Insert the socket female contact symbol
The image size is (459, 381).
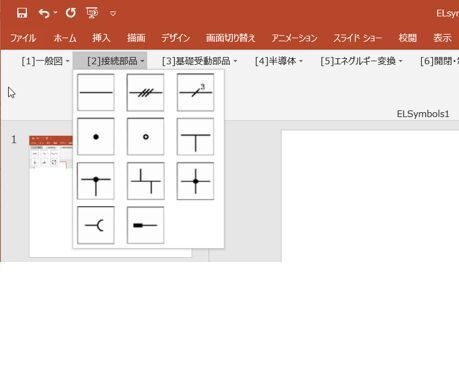click(96, 225)
